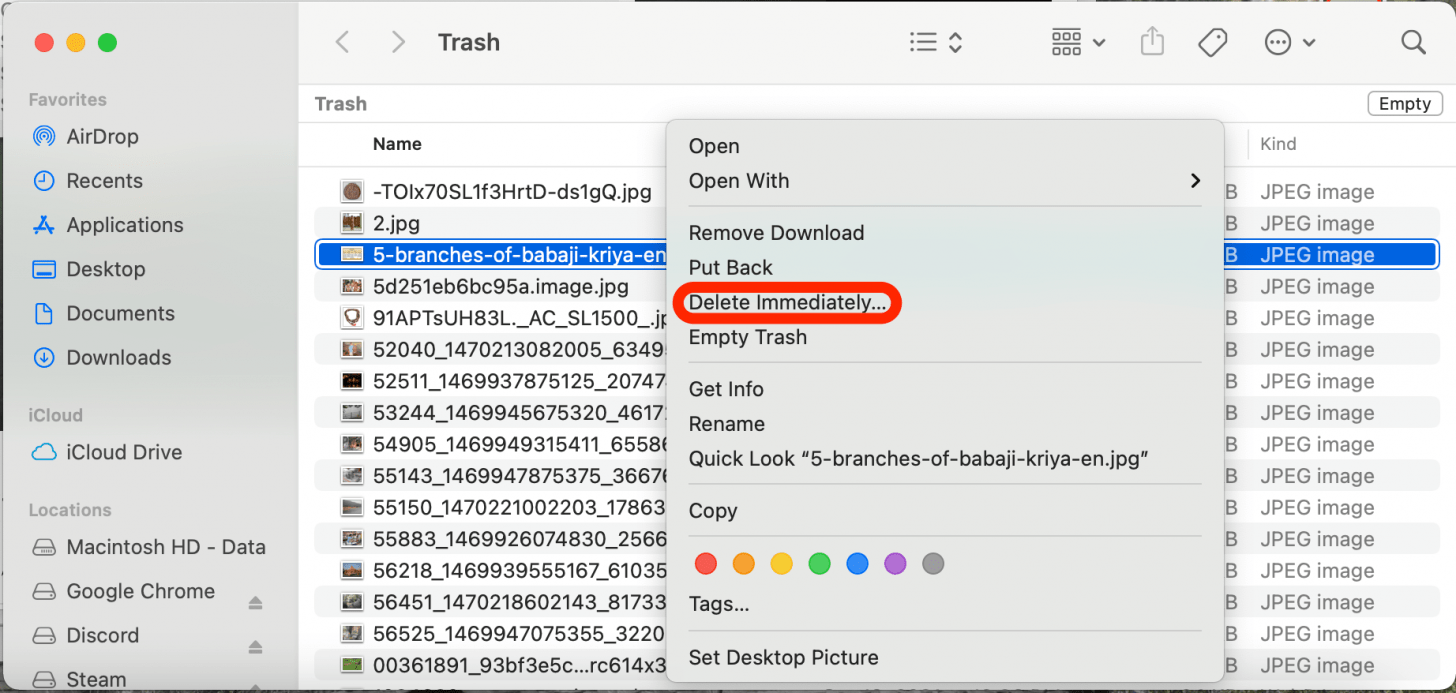
Task: Eject the Discord volume
Action: tap(255, 646)
